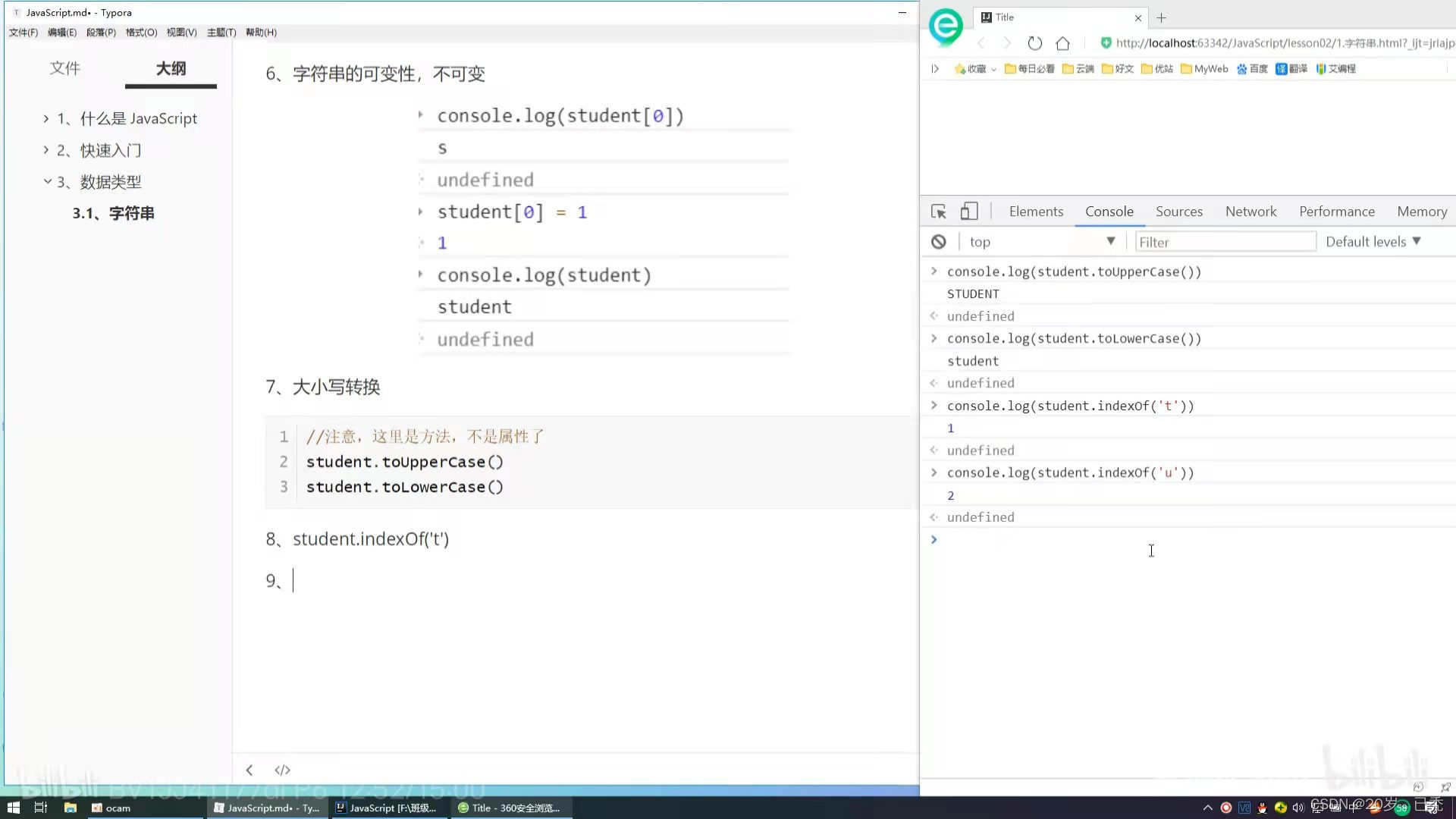This screenshot has height=819, width=1456.
Task: Click the console Filter input field
Action: (1225, 242)
